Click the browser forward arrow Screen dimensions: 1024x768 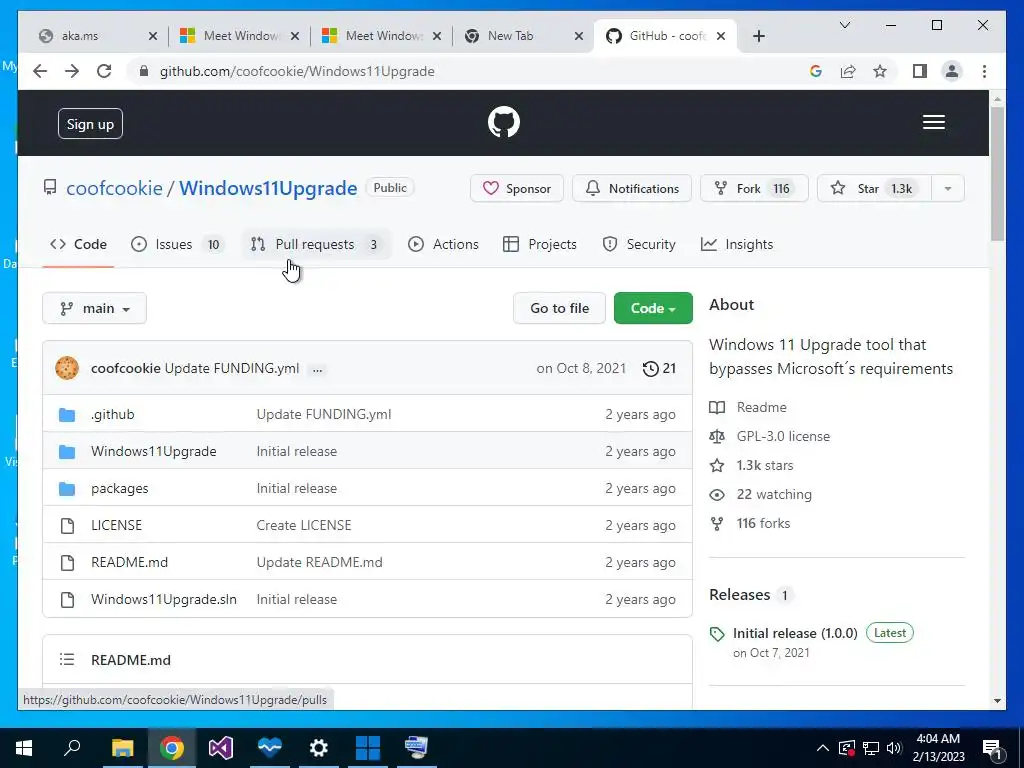72,71
